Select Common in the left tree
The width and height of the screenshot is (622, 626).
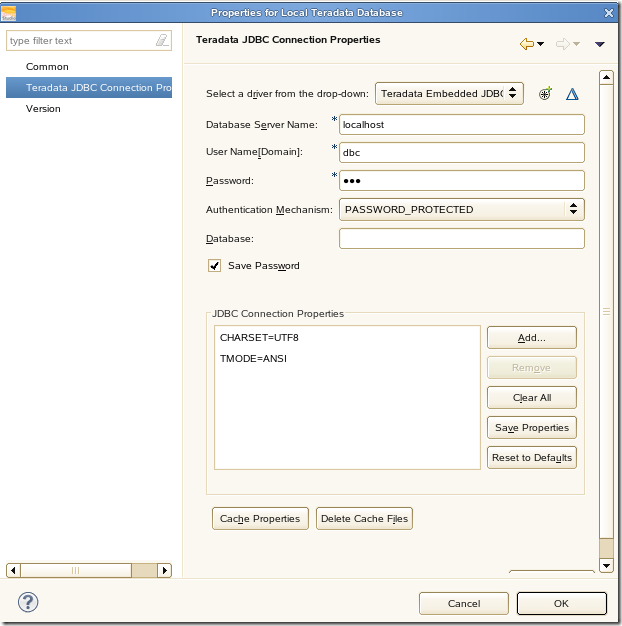pos(47,67)
